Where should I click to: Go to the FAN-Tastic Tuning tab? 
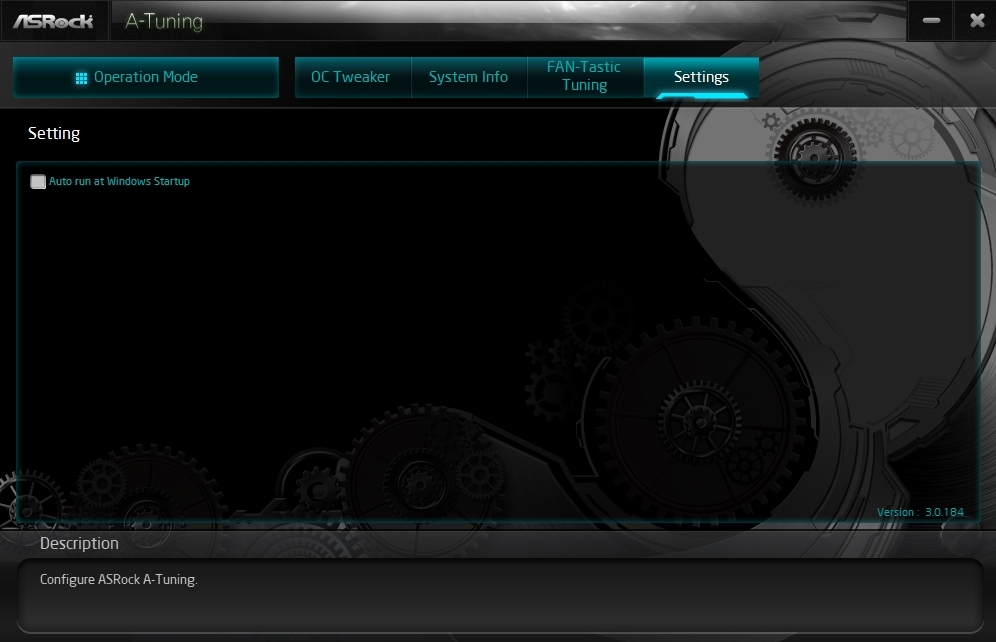[585, 76]
